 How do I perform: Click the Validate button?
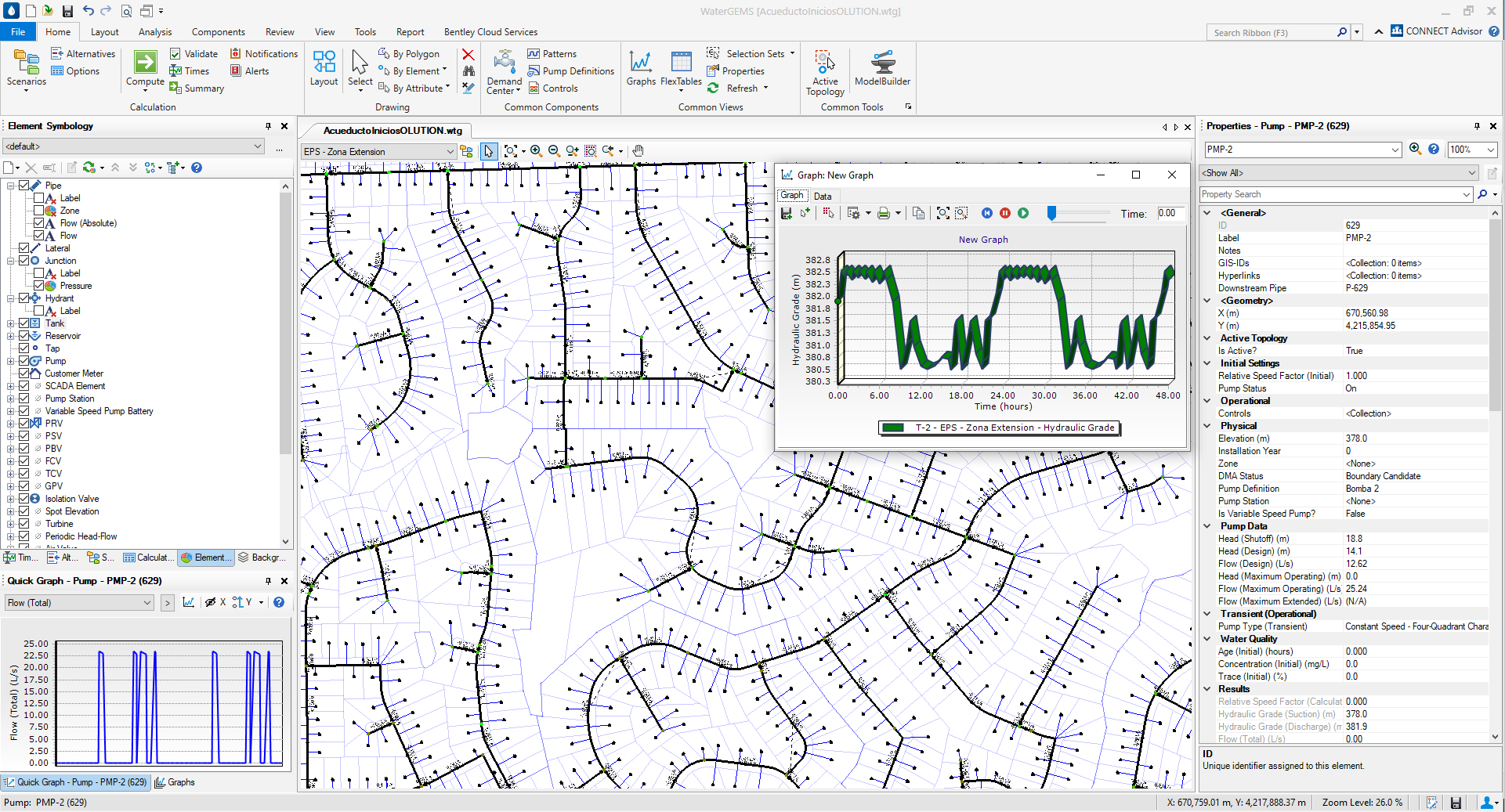tap(194, 54)
